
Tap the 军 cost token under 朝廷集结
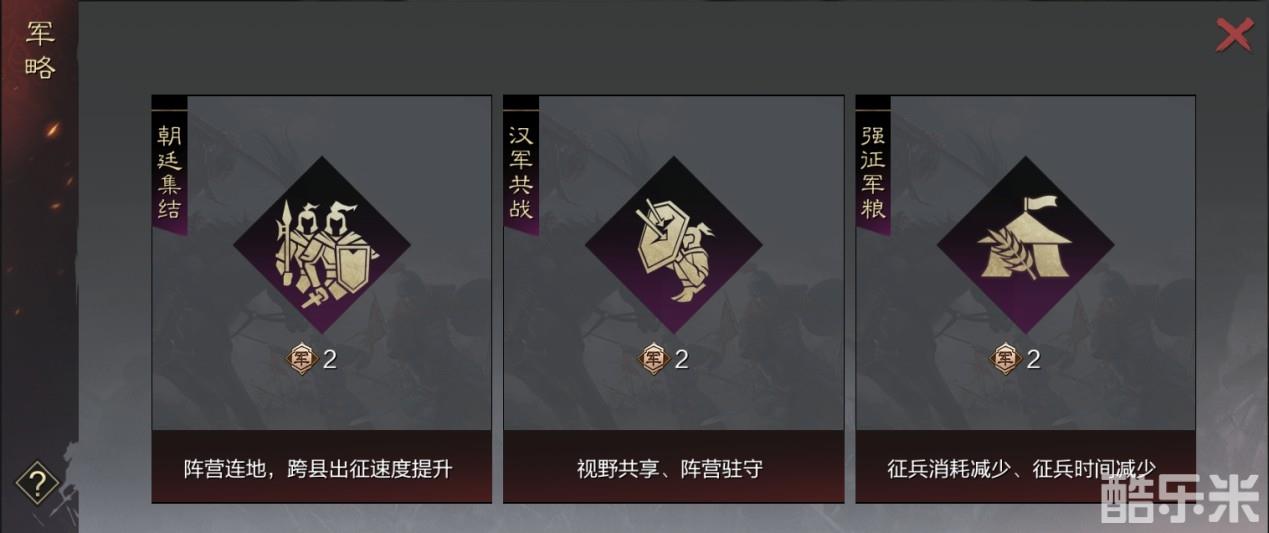click(303, 359)
